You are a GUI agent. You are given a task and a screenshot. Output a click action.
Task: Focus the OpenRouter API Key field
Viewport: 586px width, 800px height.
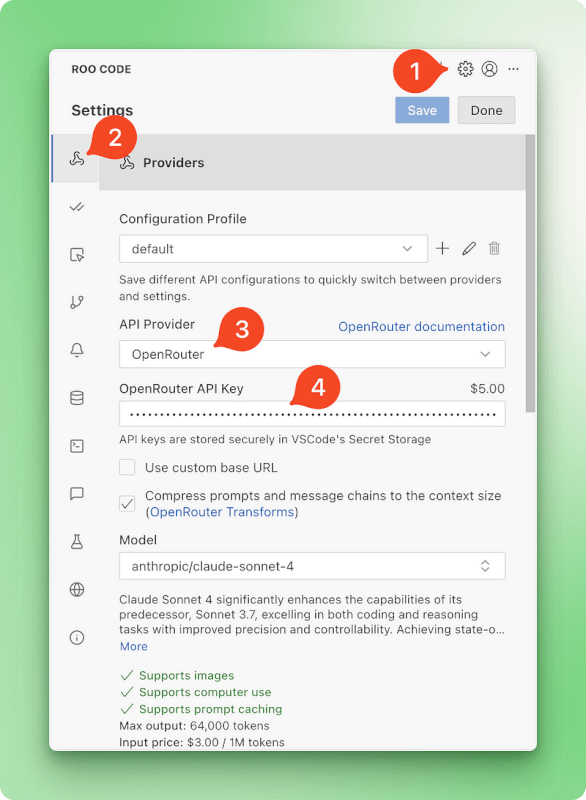pyautogui.click(x=312, y=414)
